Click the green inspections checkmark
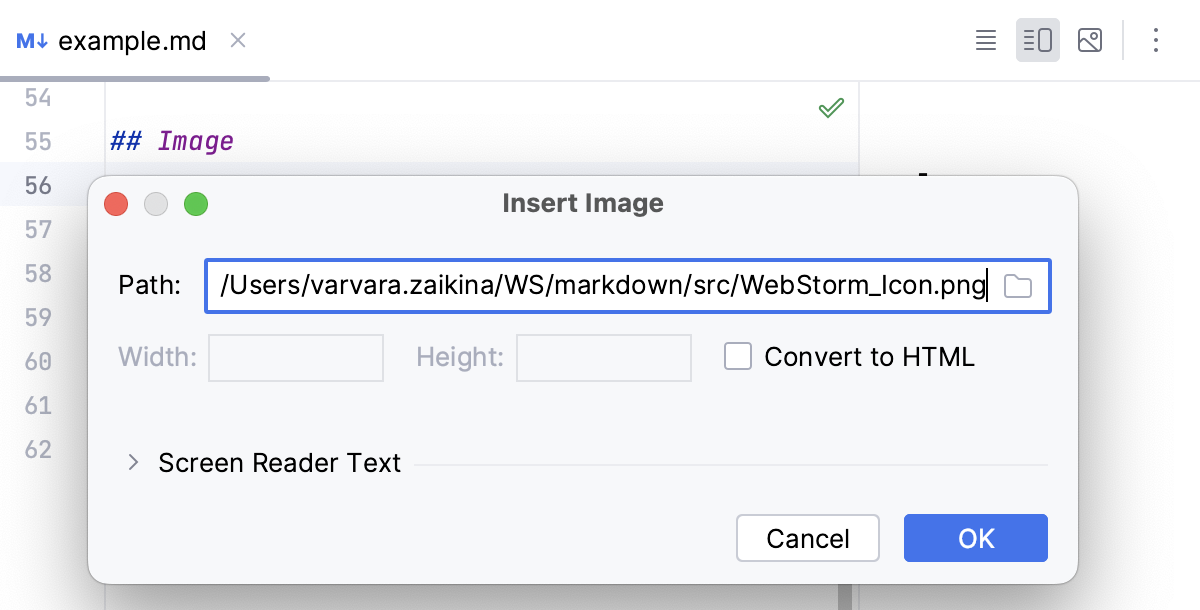 [x=831, y=108]
